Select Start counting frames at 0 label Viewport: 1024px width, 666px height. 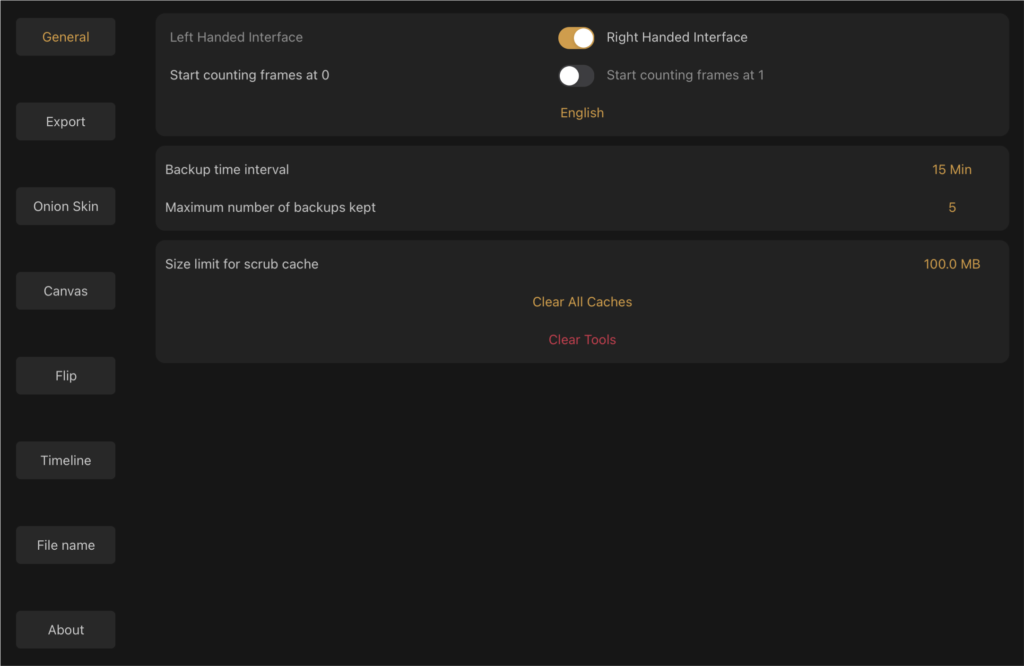(249, 75)
